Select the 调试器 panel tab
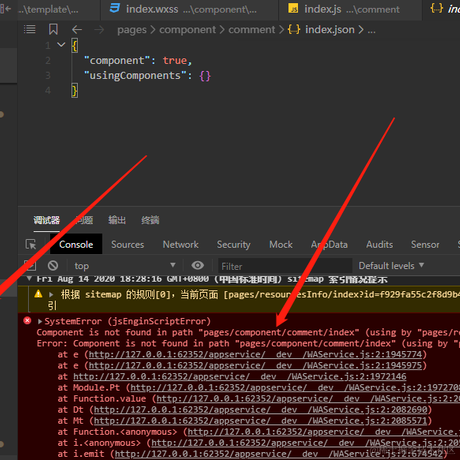The width and height of the screenshot is (460, 460). [x=46, y=220]
